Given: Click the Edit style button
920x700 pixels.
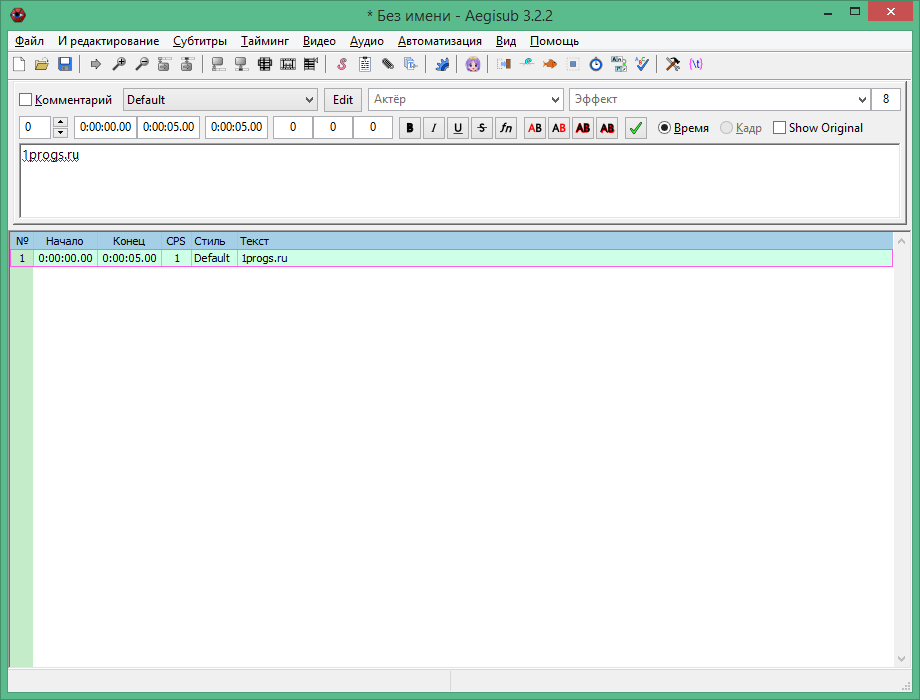Looking at the screenshot, I should coord(343,100).
